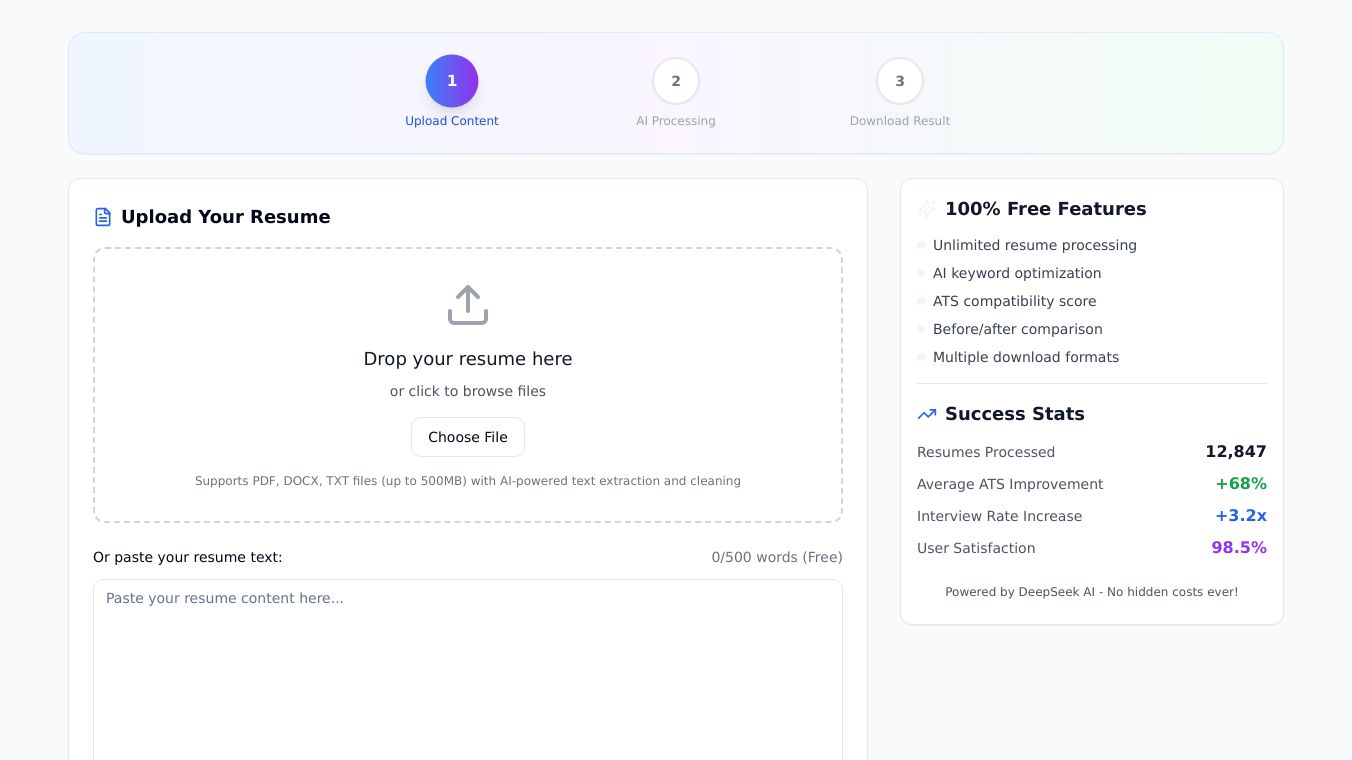The image size is (1352, 760).
Task: Click the 12,847 Resumes Processed value
Action: tap(1235, 452)
